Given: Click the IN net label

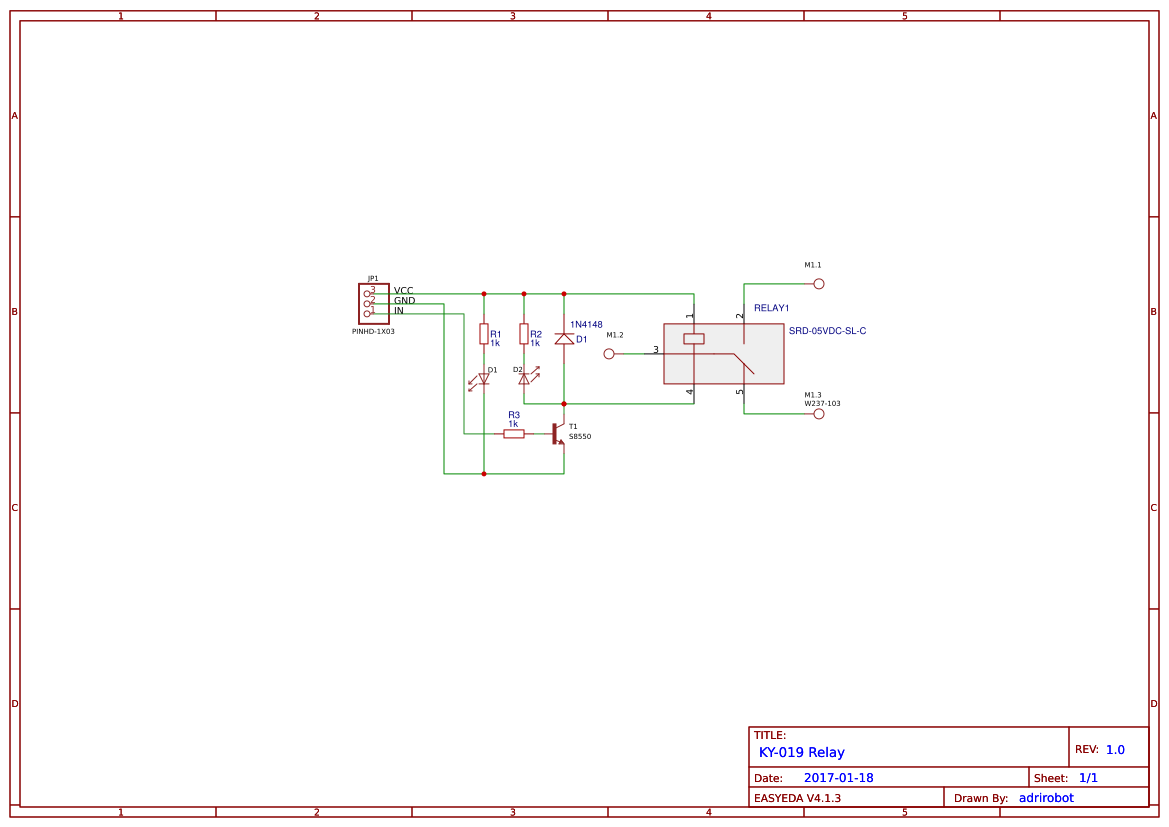Looking at the screenshot, I should [399, 310].
